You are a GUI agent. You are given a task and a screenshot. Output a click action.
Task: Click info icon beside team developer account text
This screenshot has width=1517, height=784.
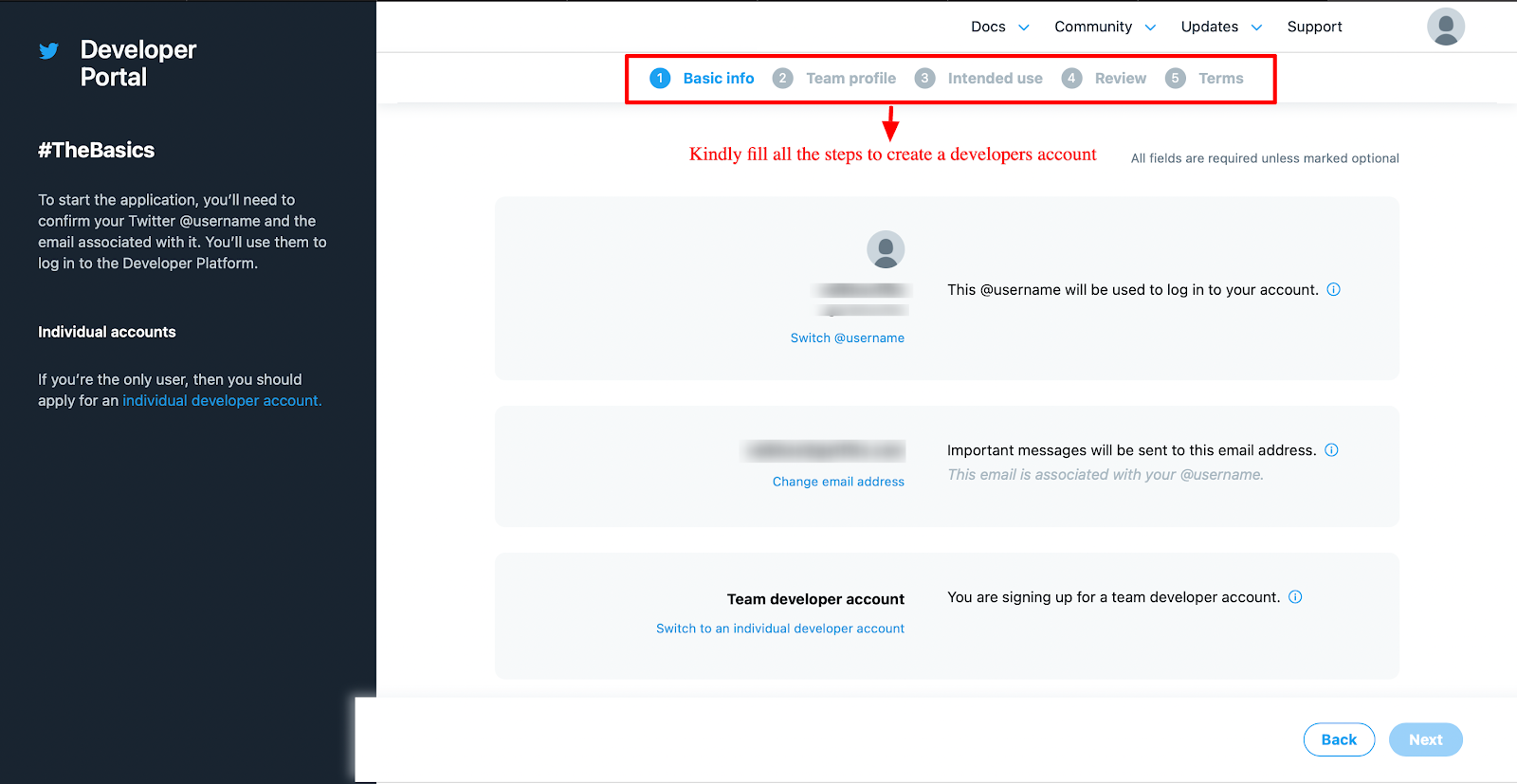point(1295,596)
